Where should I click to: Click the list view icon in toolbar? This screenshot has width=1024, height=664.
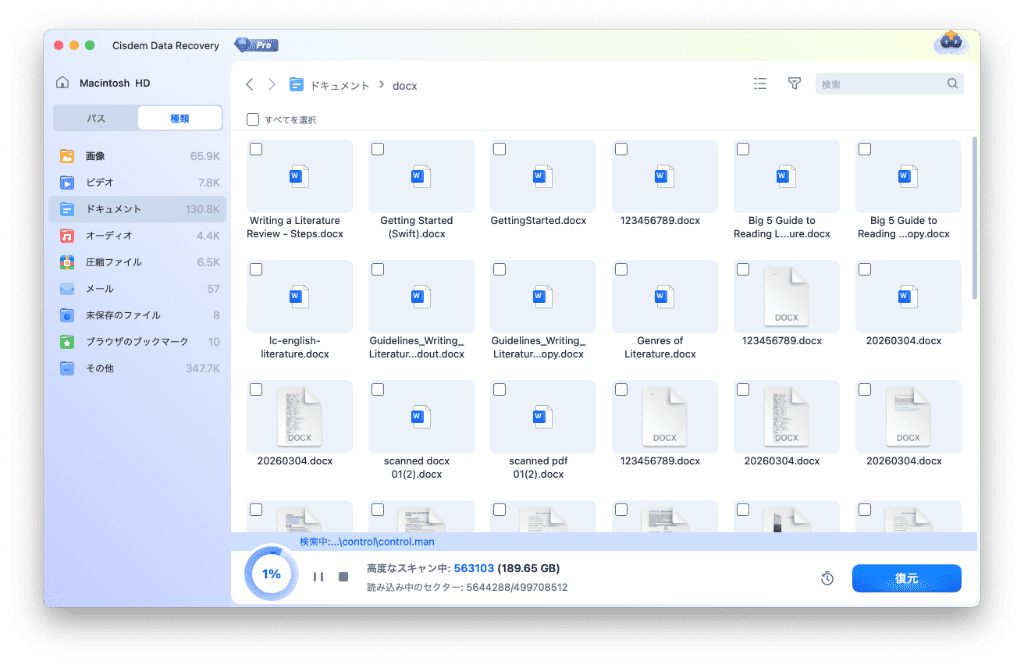760,84
